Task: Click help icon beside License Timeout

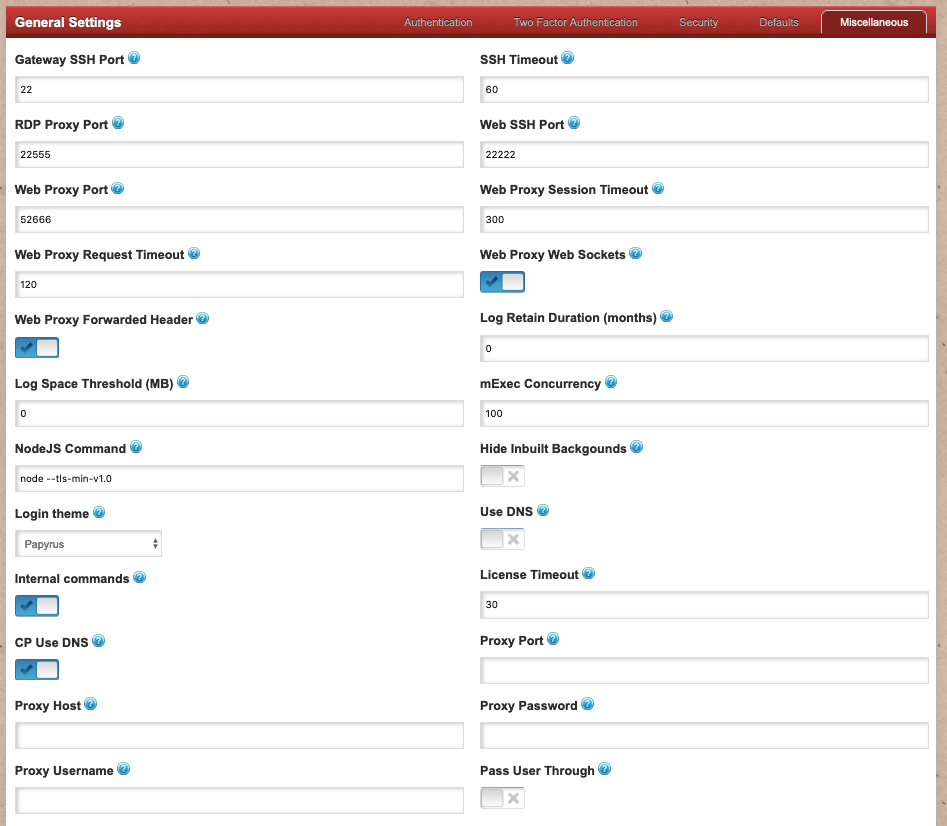Action: click(x=589, y=574)
